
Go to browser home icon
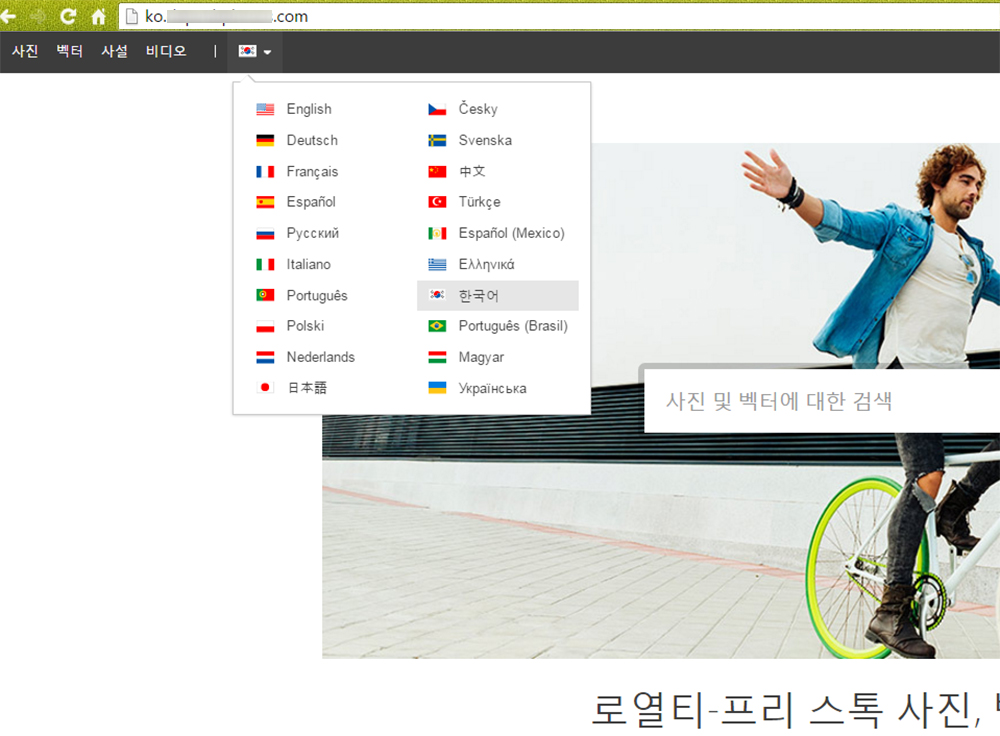pyautogui.click(x=98, y=16)
